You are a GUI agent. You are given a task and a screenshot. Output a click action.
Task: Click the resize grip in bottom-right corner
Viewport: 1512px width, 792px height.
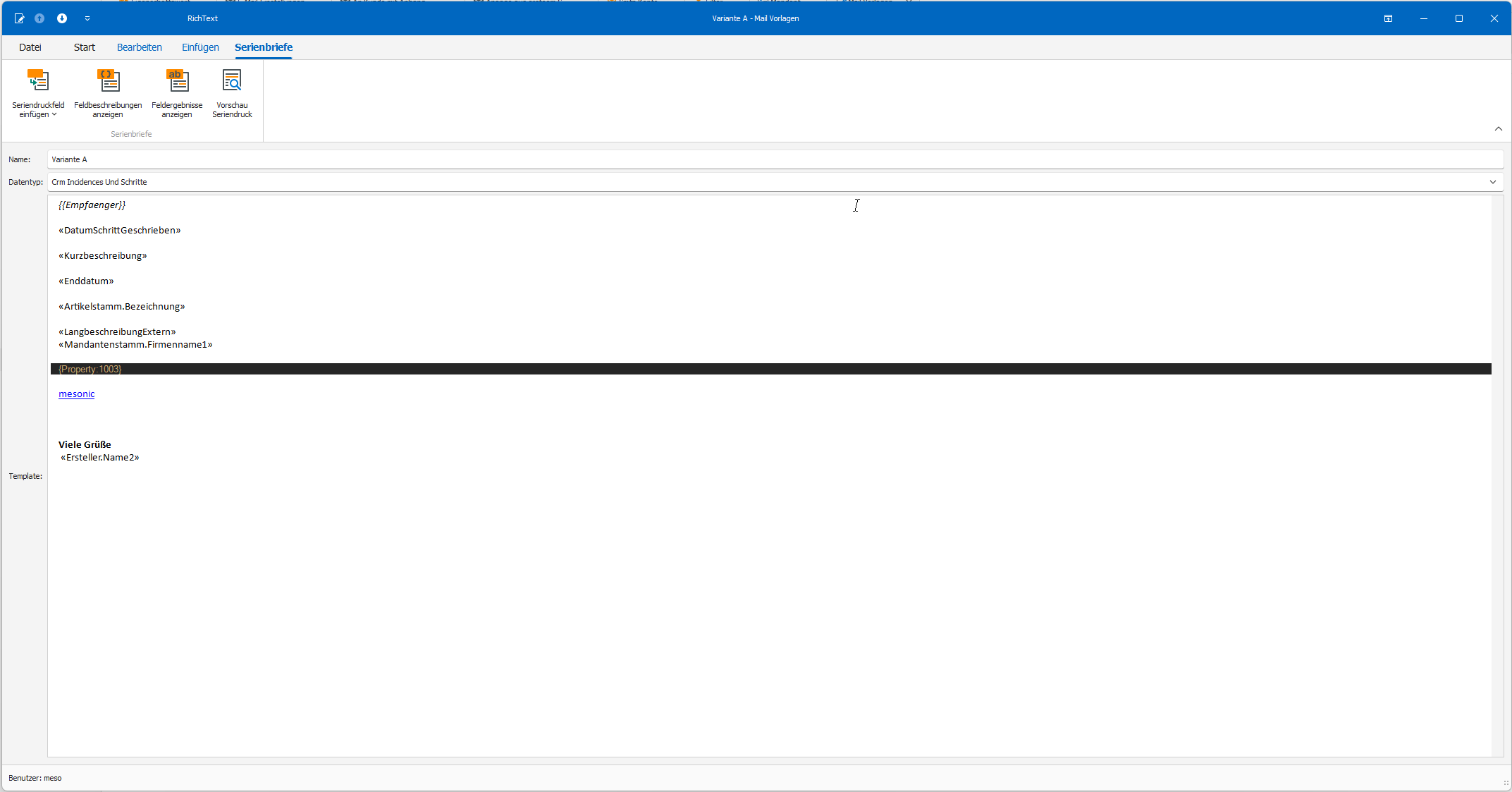coord(1505,784)
